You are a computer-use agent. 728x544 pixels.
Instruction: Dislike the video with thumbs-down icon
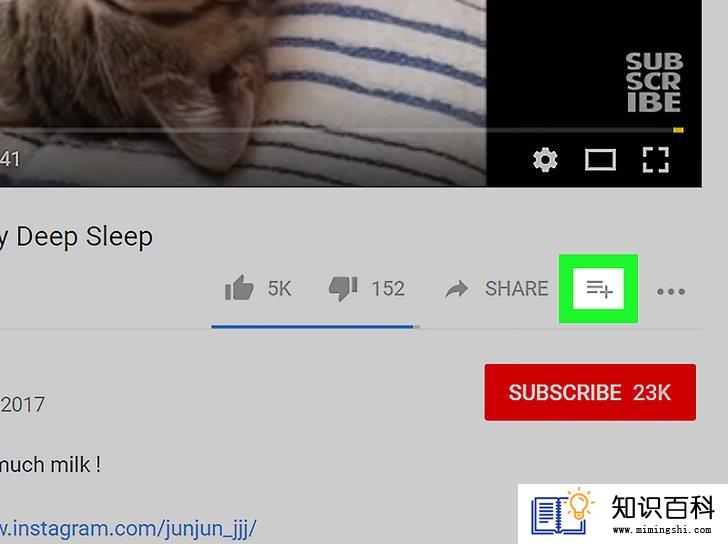tap(343, 289)
